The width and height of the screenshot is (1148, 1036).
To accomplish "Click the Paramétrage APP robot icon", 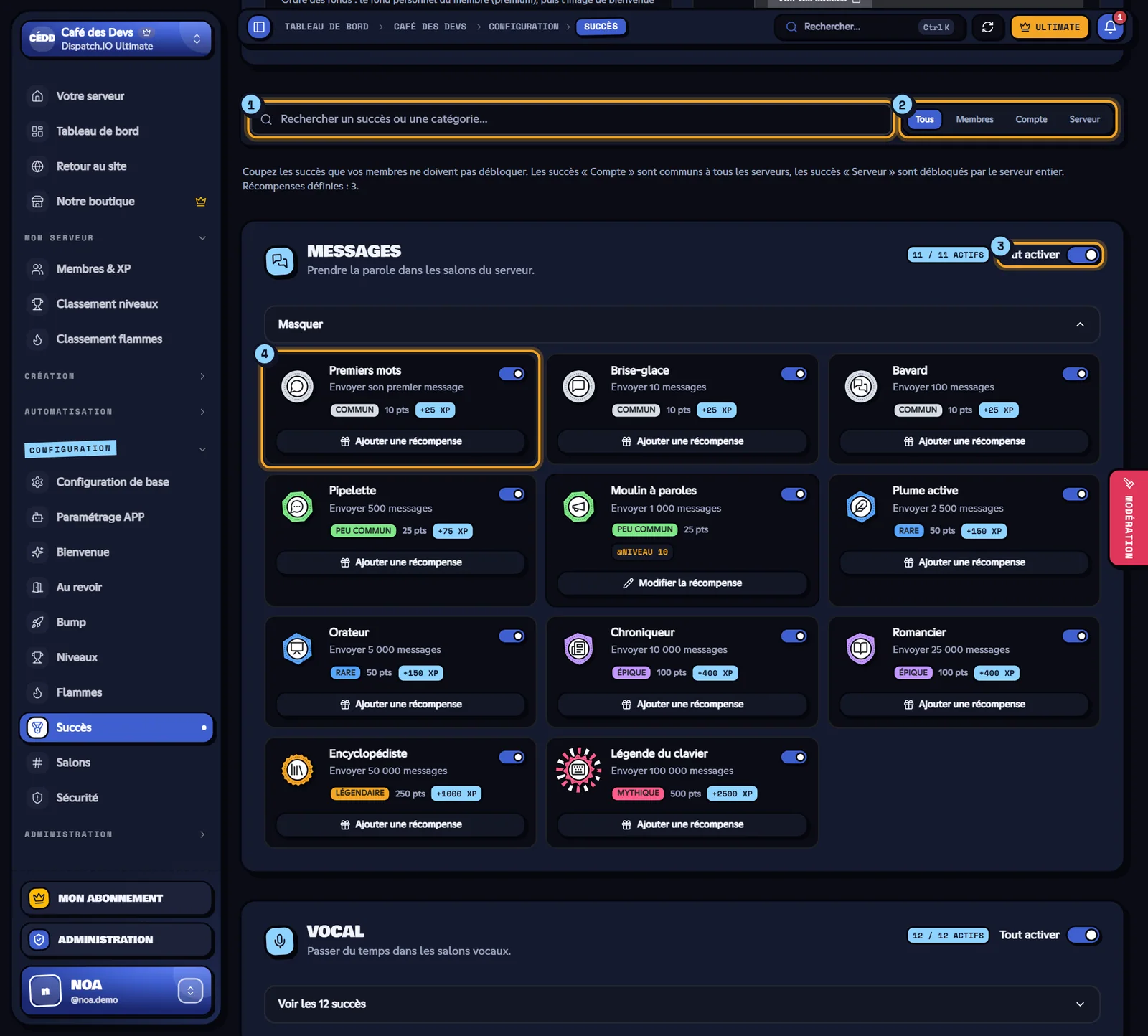I will 38,517.
